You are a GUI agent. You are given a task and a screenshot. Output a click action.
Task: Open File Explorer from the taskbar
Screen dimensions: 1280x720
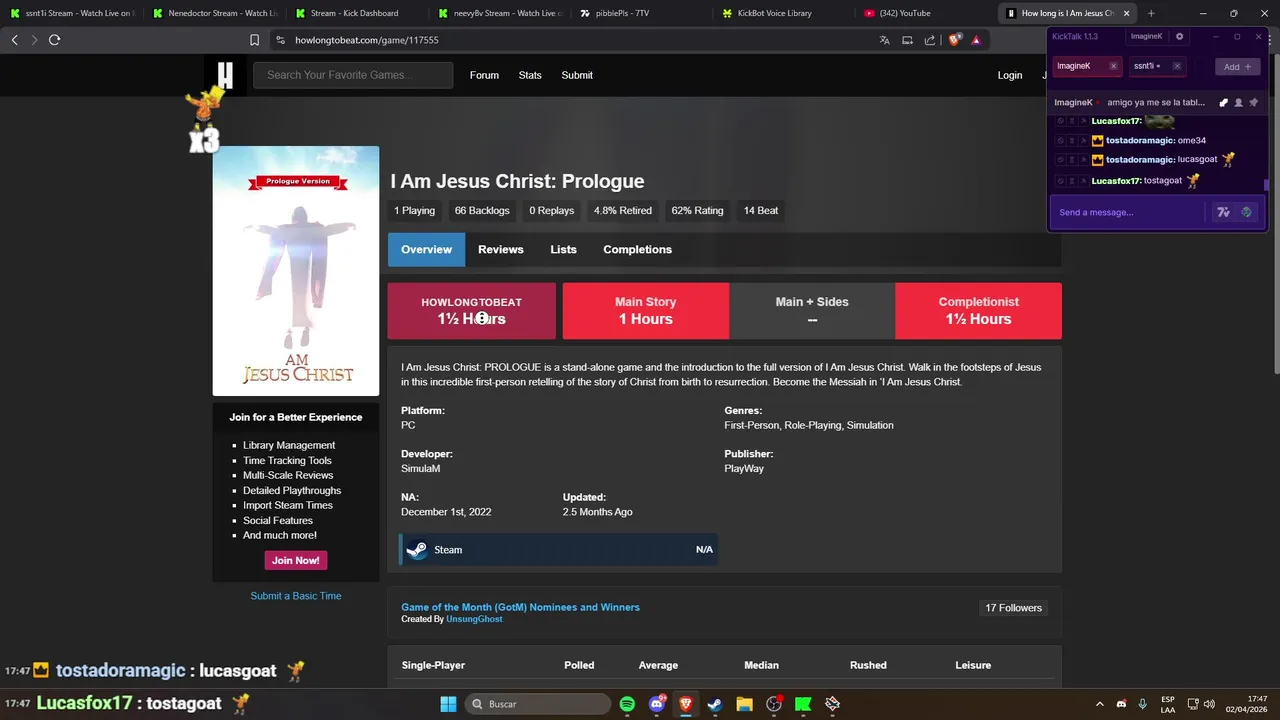(744, 704)
